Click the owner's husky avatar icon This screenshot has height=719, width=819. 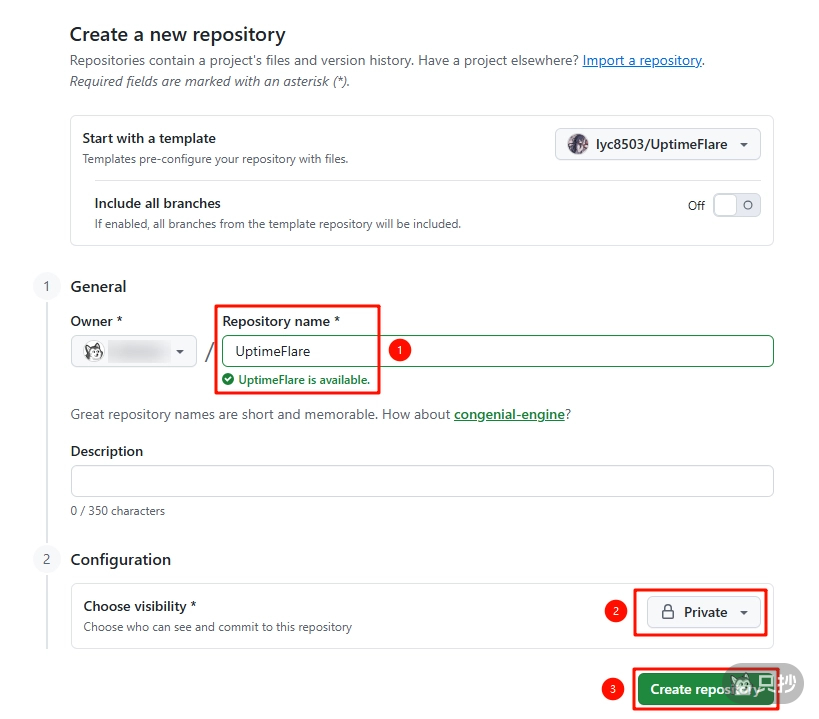click(x=94, y=352)
